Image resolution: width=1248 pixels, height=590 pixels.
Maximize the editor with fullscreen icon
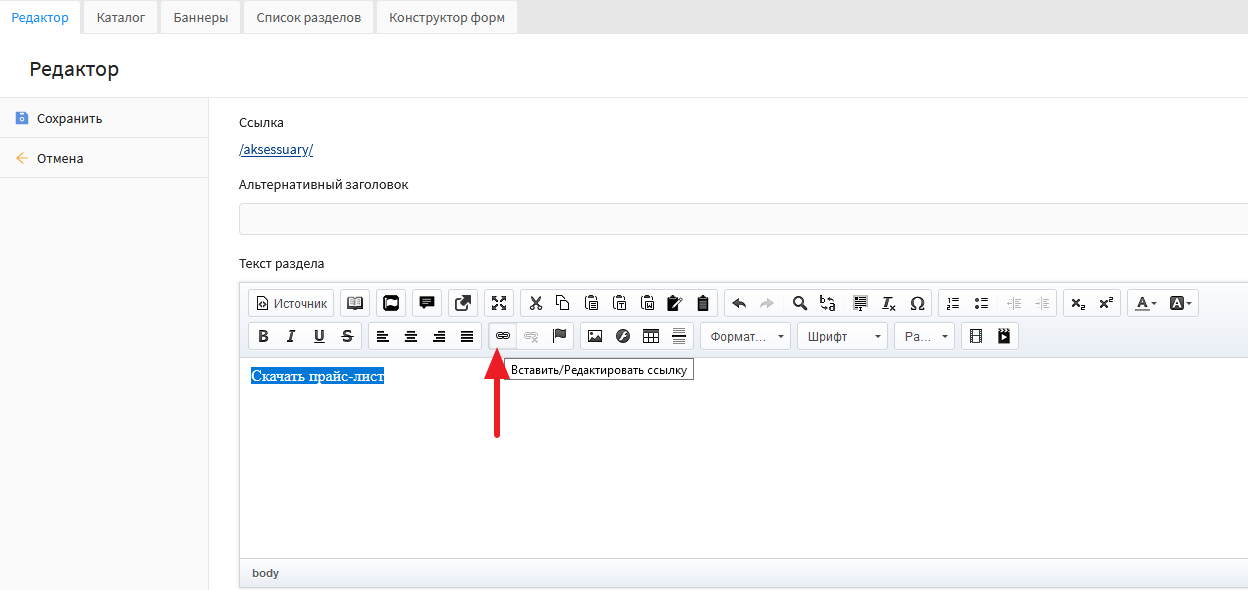[x=499, y=303]
